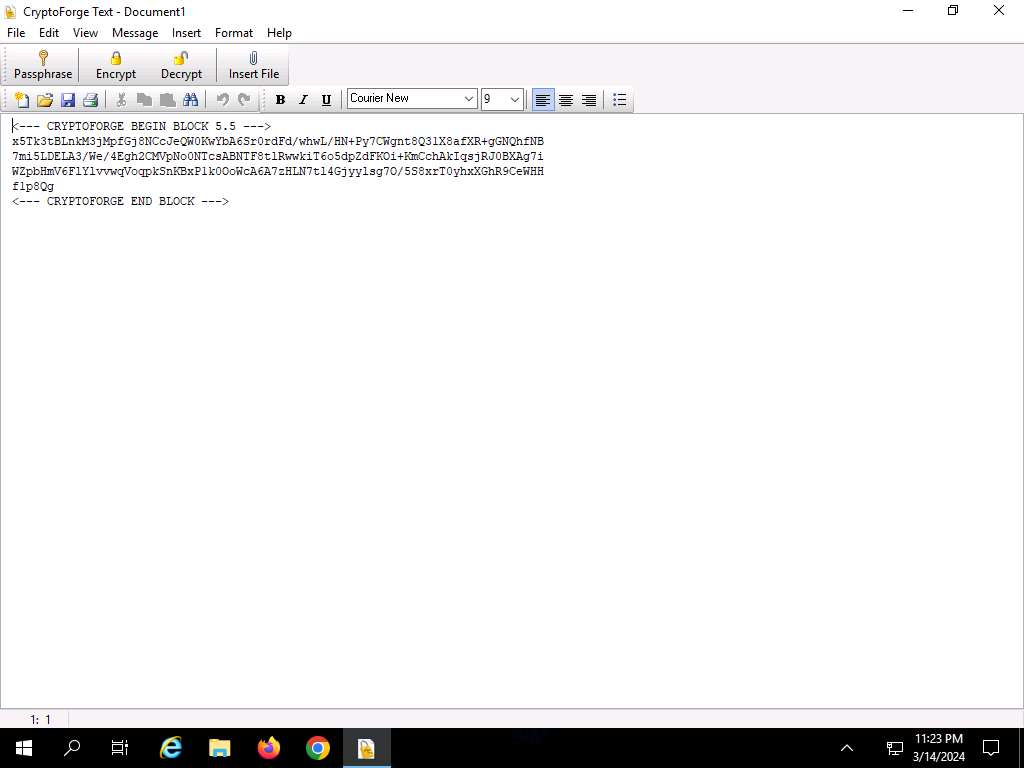Screen dimensions: 1024x768
Task: Encrypt the document with the padlock button
Action: [x=116, y=66]
